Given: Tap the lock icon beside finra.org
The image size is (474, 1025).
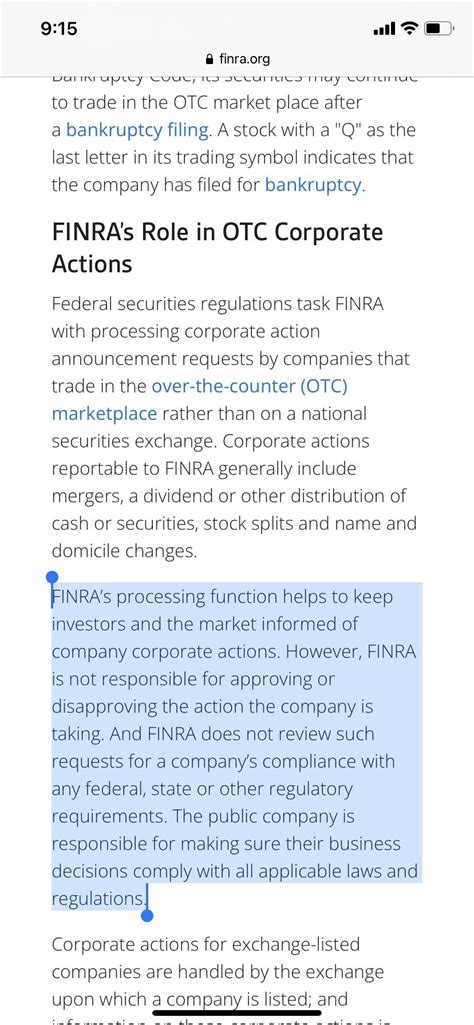Looking at the screenshot, I should click(209, 59).
